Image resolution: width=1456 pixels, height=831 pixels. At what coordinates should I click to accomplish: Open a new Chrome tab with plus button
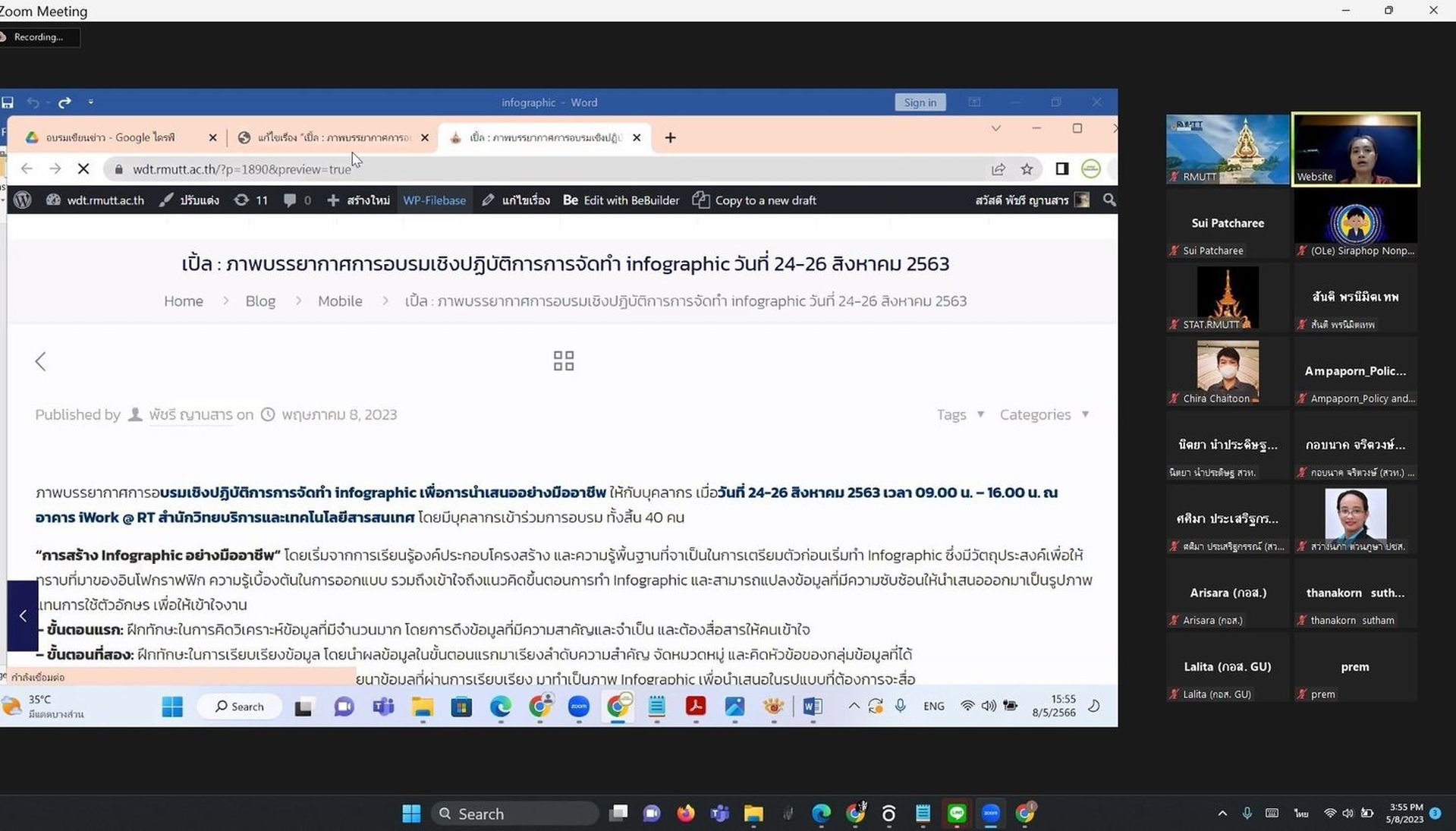pyautogui.click(x=670, y=137)
